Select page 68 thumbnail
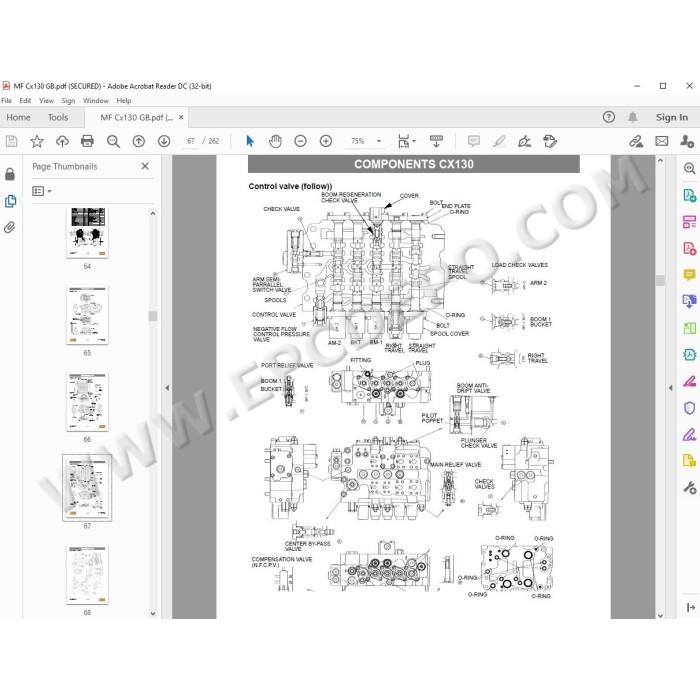The width and height of the screenshot is (700, 700). coord(88,575)
